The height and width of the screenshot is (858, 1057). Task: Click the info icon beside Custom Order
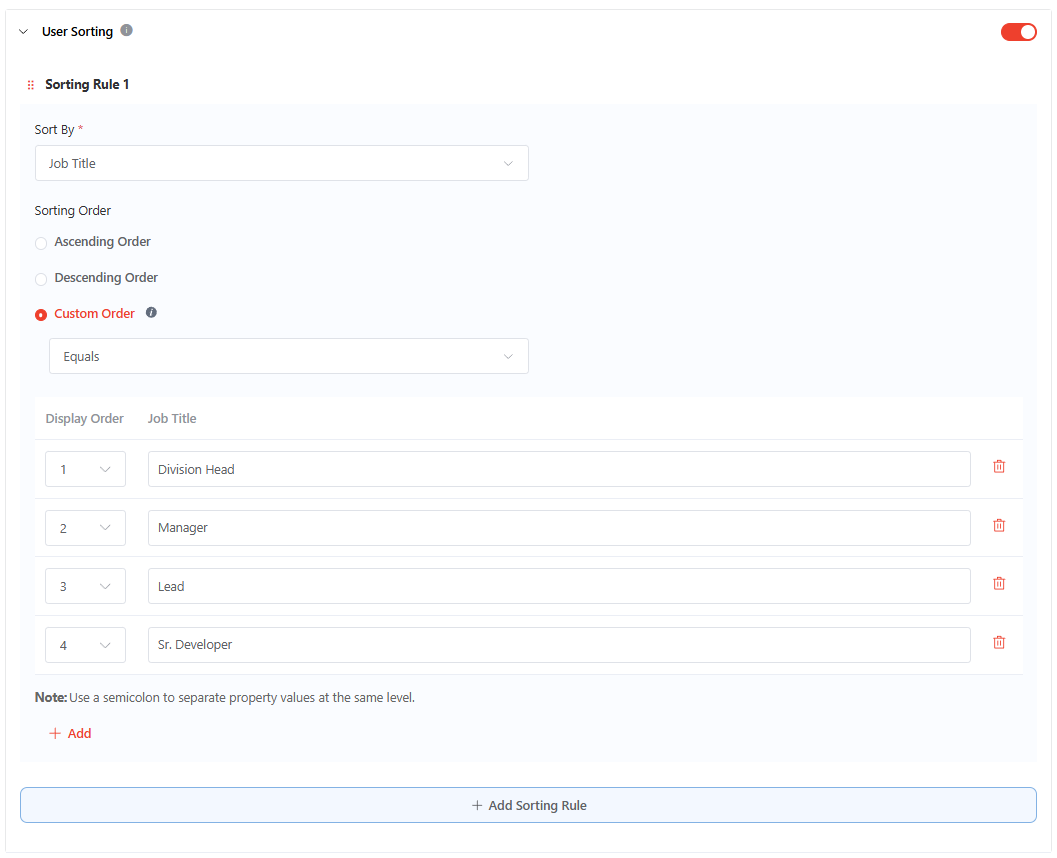151,313
